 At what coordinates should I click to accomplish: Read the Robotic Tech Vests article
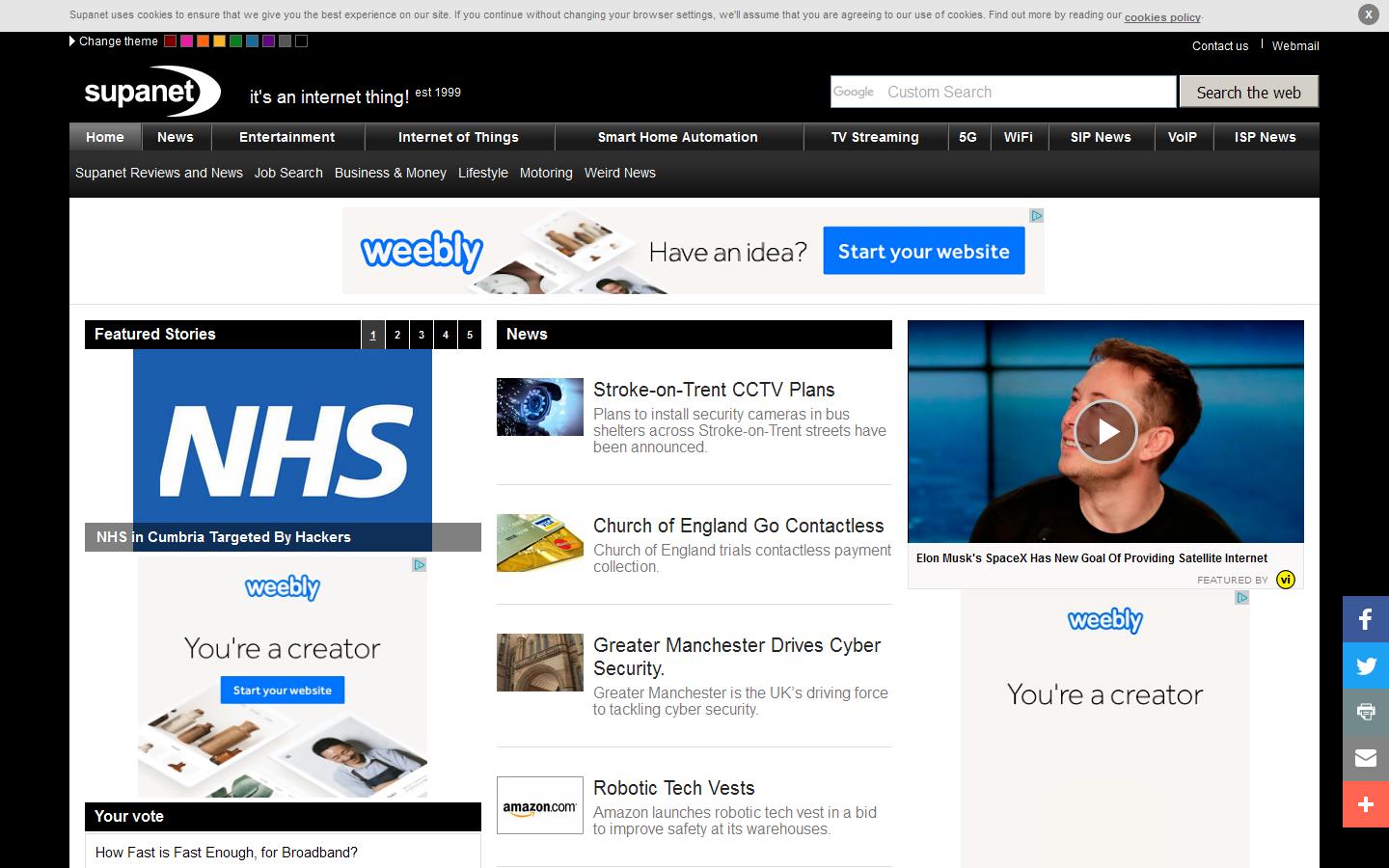point(674,788)
